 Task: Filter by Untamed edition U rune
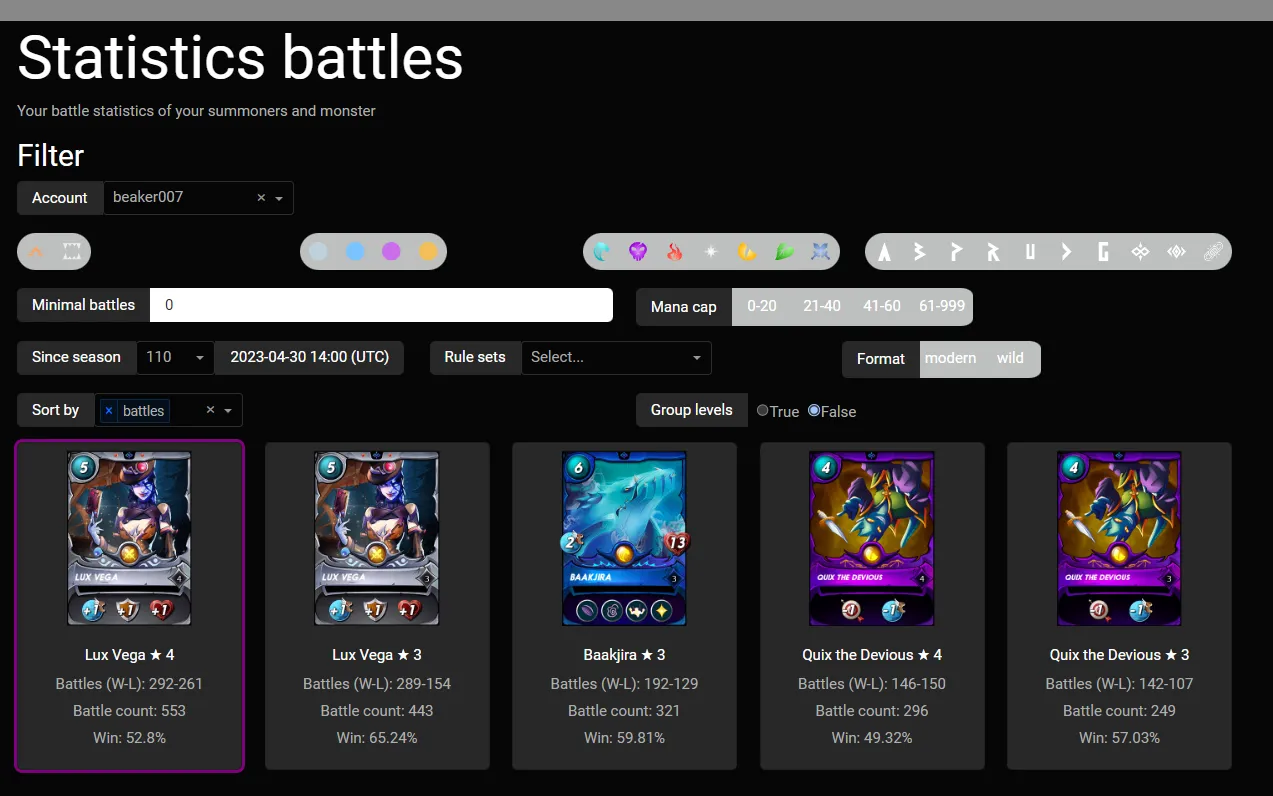coord(1030,252)
